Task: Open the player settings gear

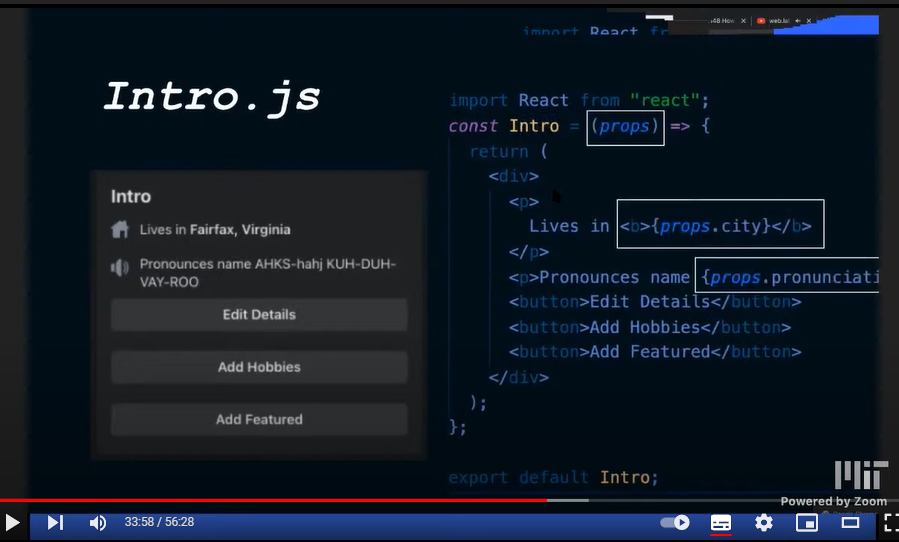Action: pyautogui.click(x=764, y=522)
